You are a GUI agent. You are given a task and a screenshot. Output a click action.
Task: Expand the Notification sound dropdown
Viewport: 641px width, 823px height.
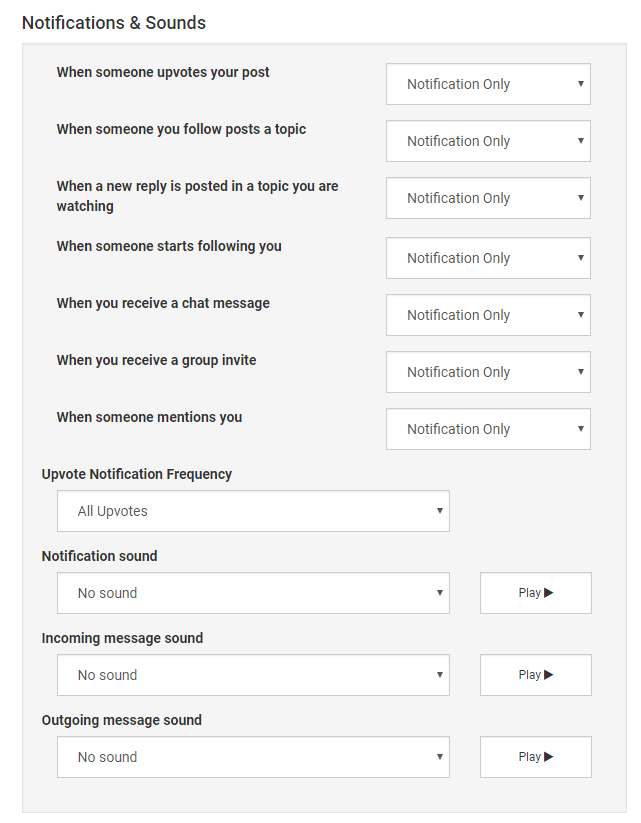coord(253,593)
